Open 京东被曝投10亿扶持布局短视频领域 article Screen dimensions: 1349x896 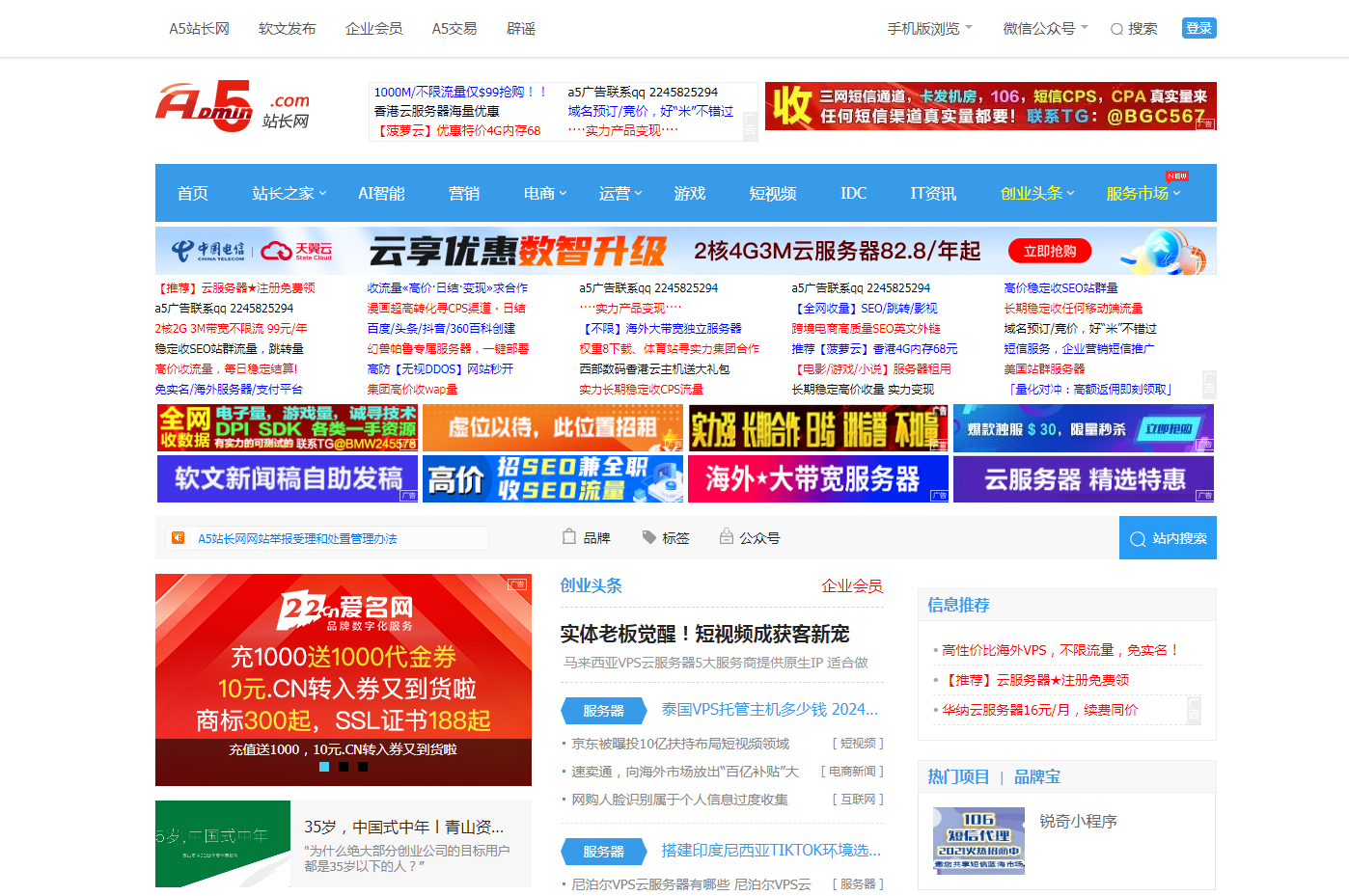[680, 744]
